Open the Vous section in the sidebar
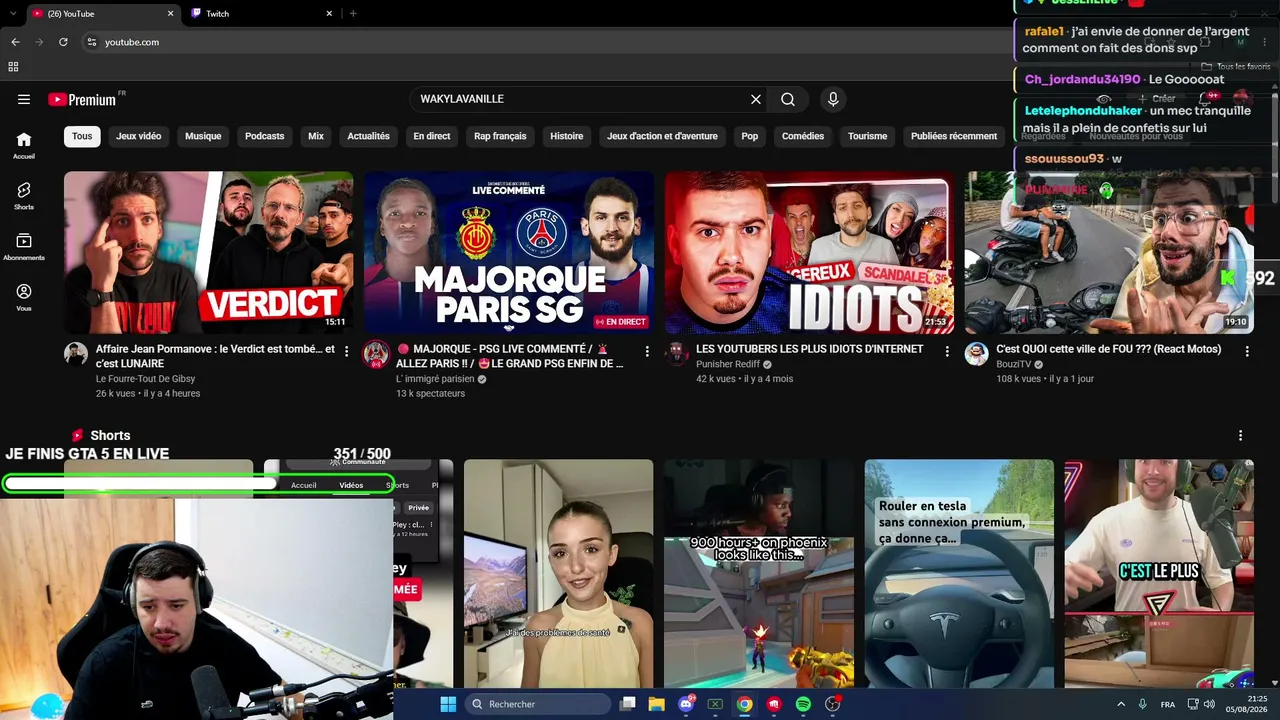1280x720 pixels. (x=24, y=297)
